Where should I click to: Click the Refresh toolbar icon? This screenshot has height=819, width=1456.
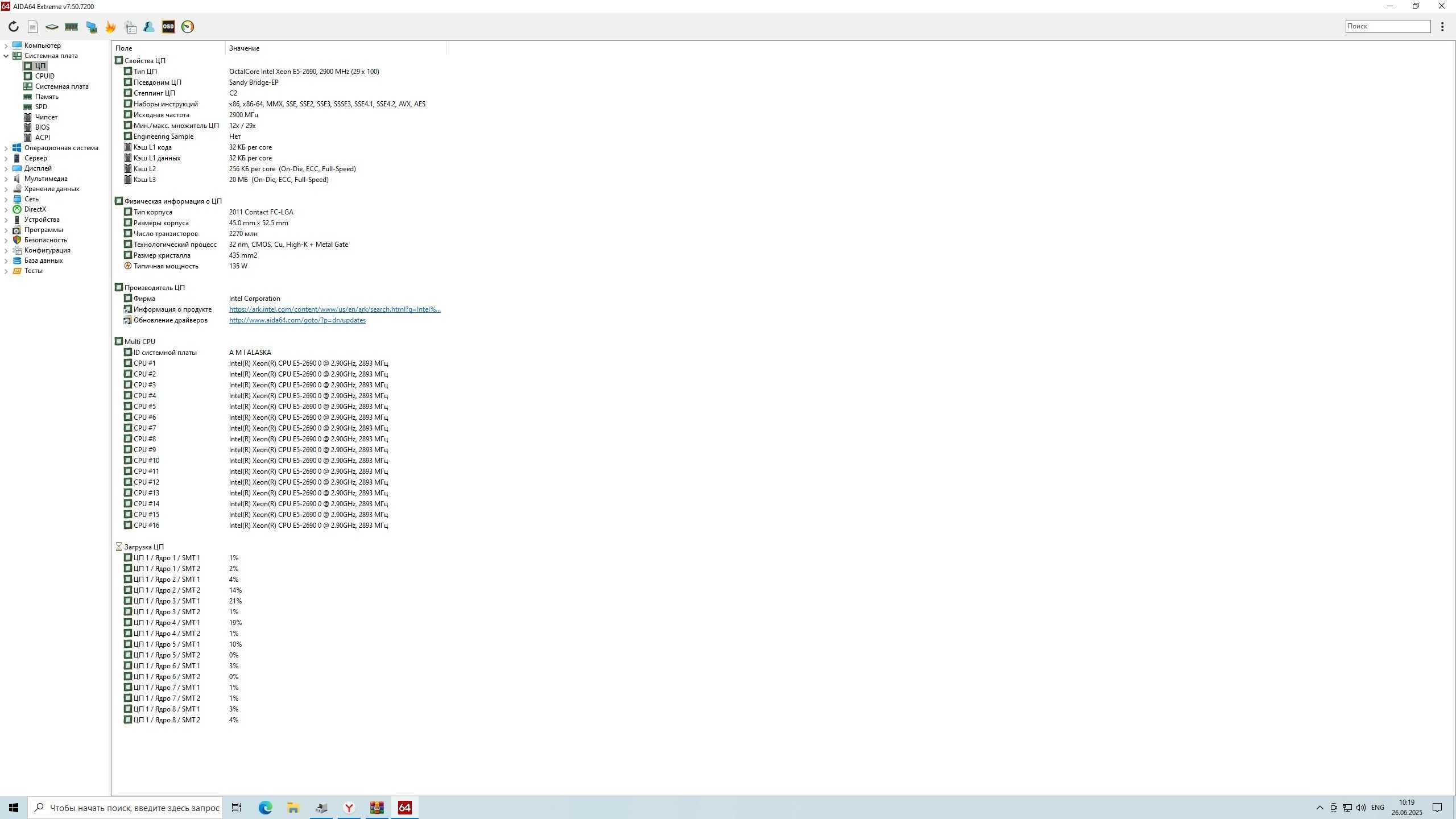pyautogui.click(x=14, y=27)
